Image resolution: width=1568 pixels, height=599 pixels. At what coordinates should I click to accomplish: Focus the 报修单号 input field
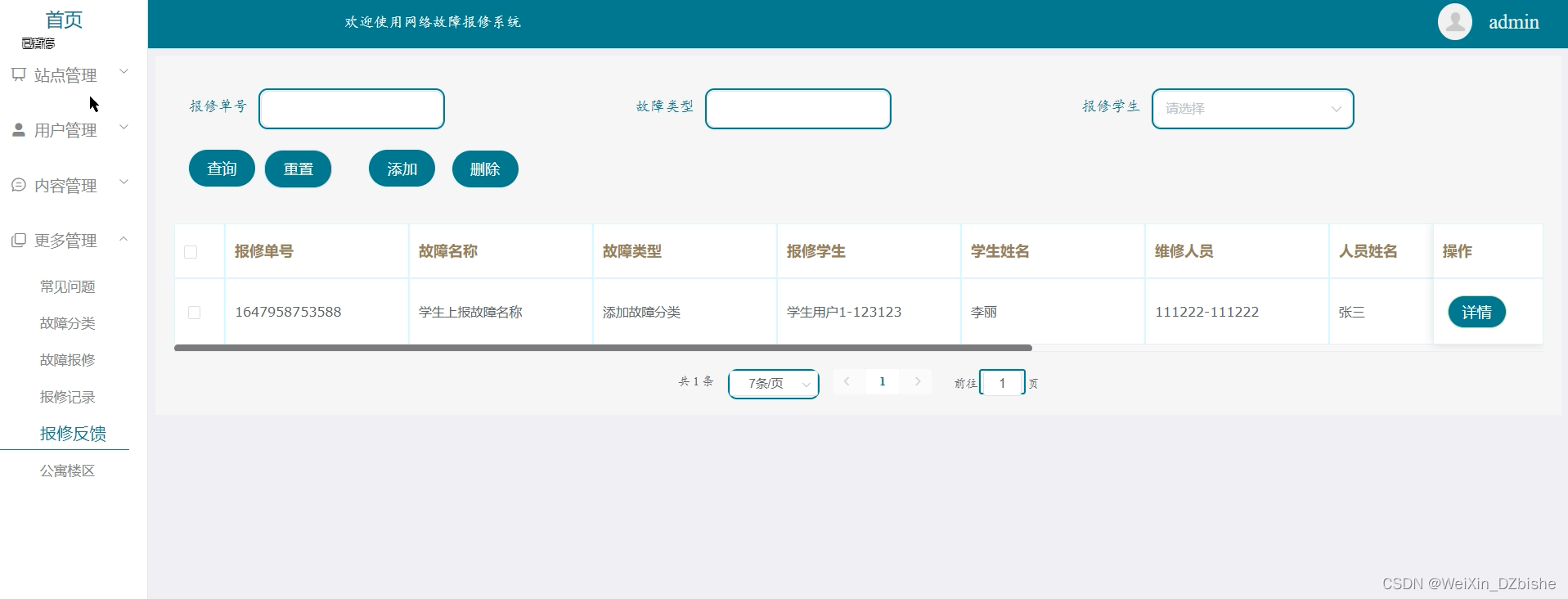[352, 109]
